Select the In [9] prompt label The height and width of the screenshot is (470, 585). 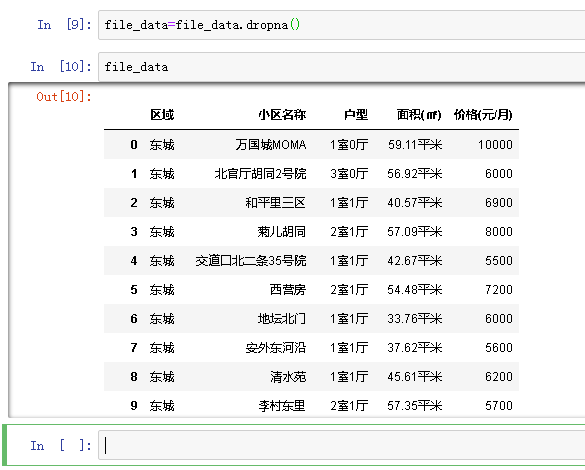(64, 25)
